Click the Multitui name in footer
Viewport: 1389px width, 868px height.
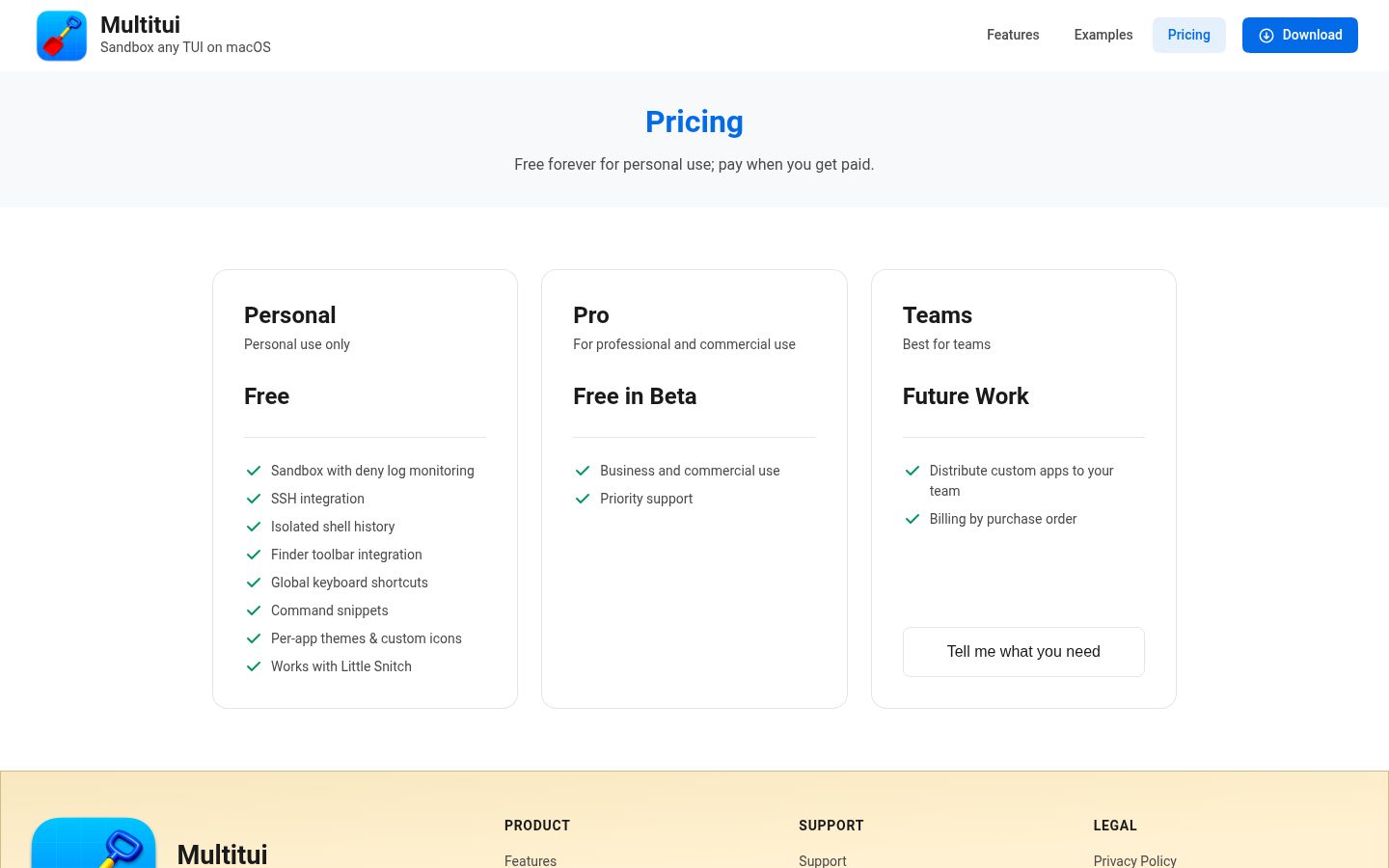coord(223,854)
